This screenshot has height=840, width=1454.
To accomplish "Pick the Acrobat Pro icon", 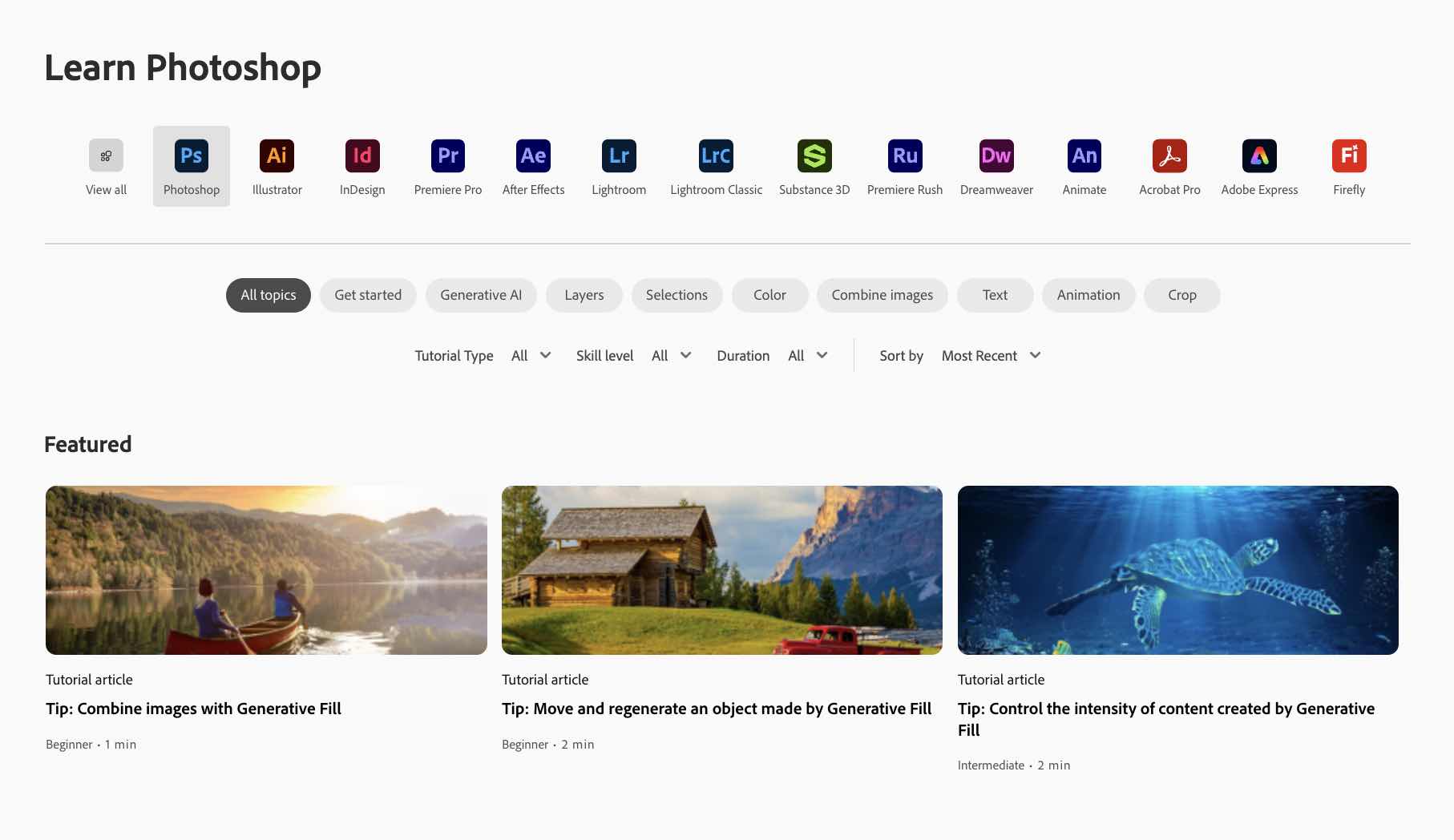I will [1169, 155].
